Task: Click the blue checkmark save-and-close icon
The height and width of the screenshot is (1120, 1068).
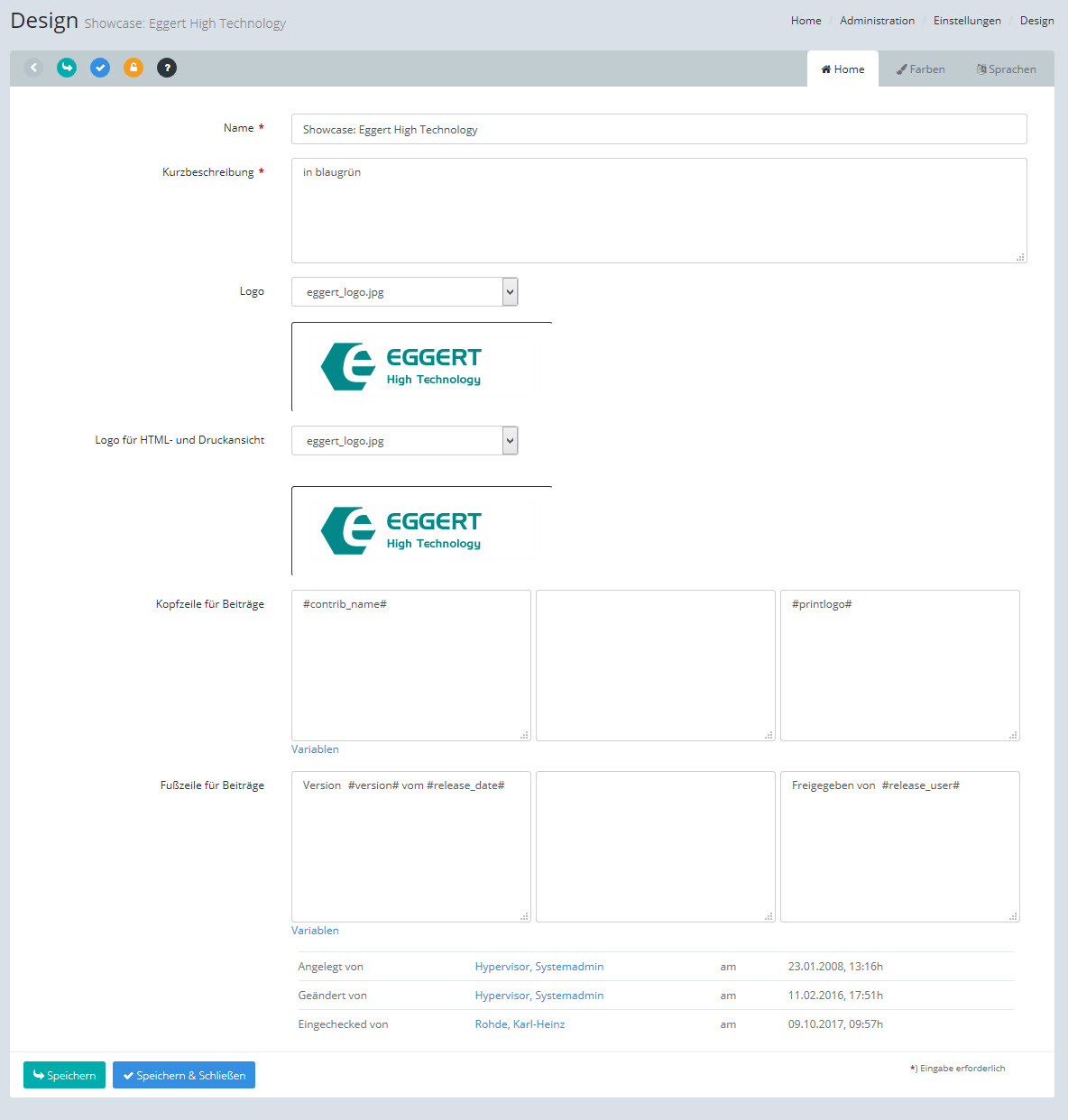Action: coord(100,68)
